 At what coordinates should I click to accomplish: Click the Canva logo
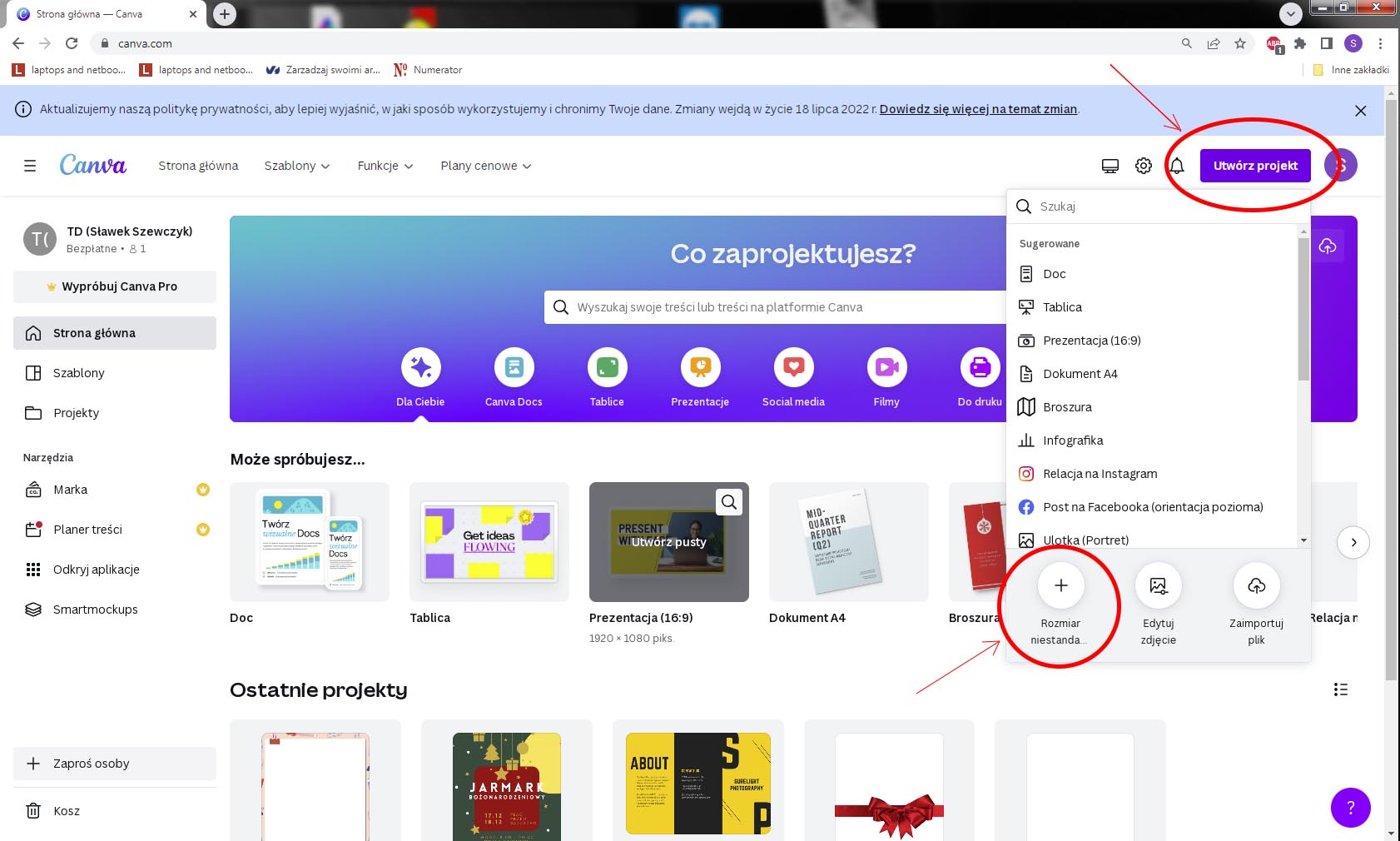point(92,165)
